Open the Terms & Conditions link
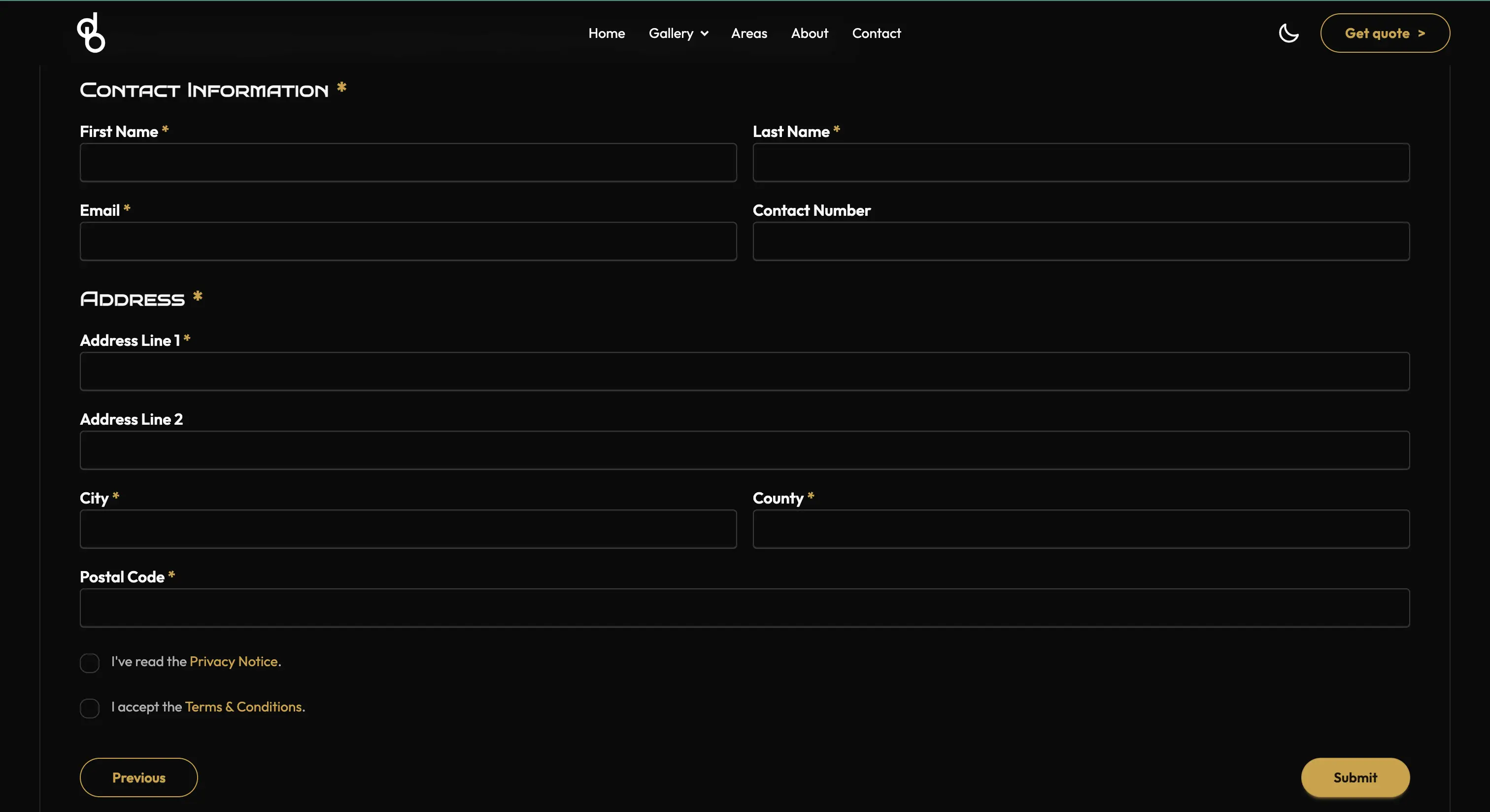The width and height of the screenshot is (1490, 812). tap(243, 707)
